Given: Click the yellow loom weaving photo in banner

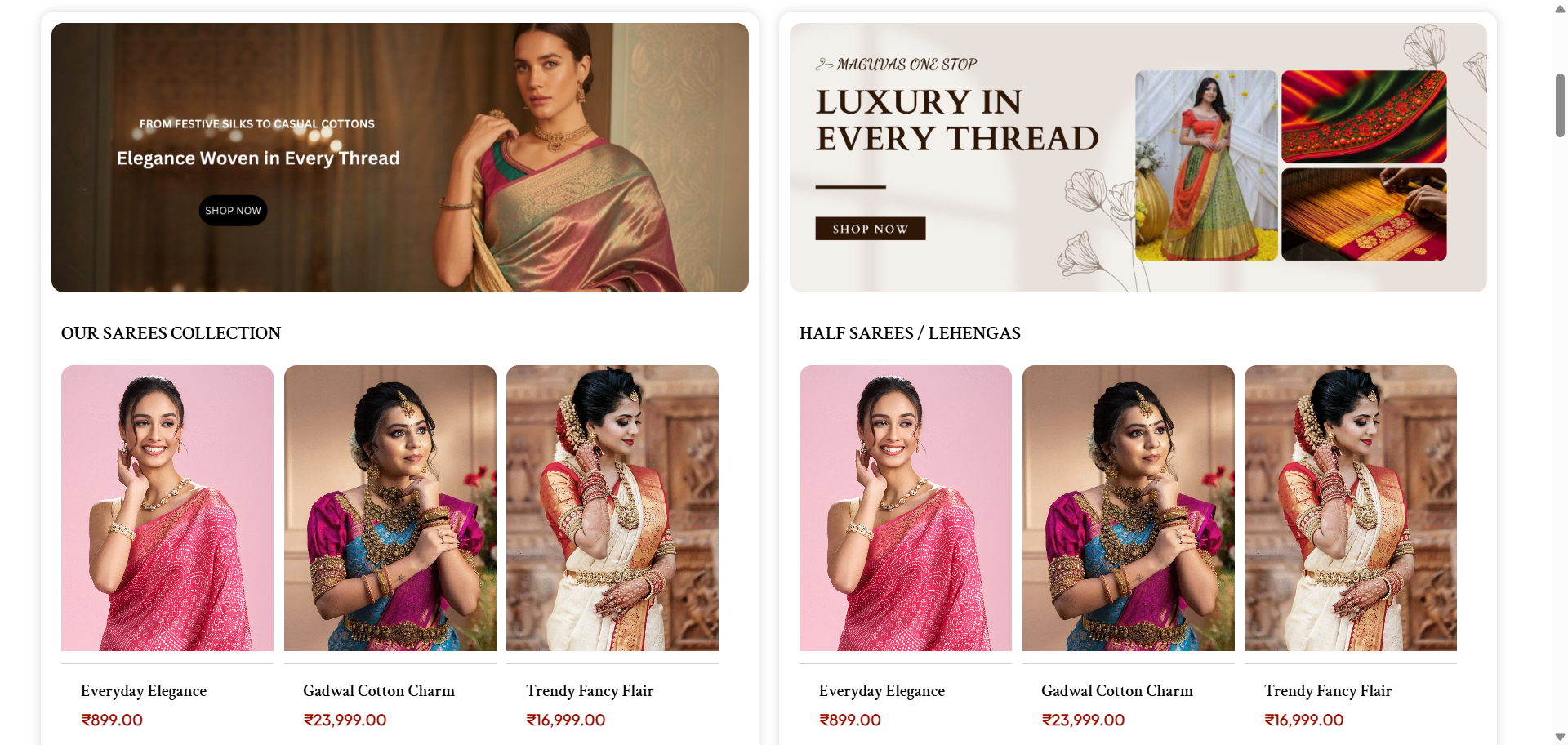Looking at the screenshot, I should (1364, 215).
